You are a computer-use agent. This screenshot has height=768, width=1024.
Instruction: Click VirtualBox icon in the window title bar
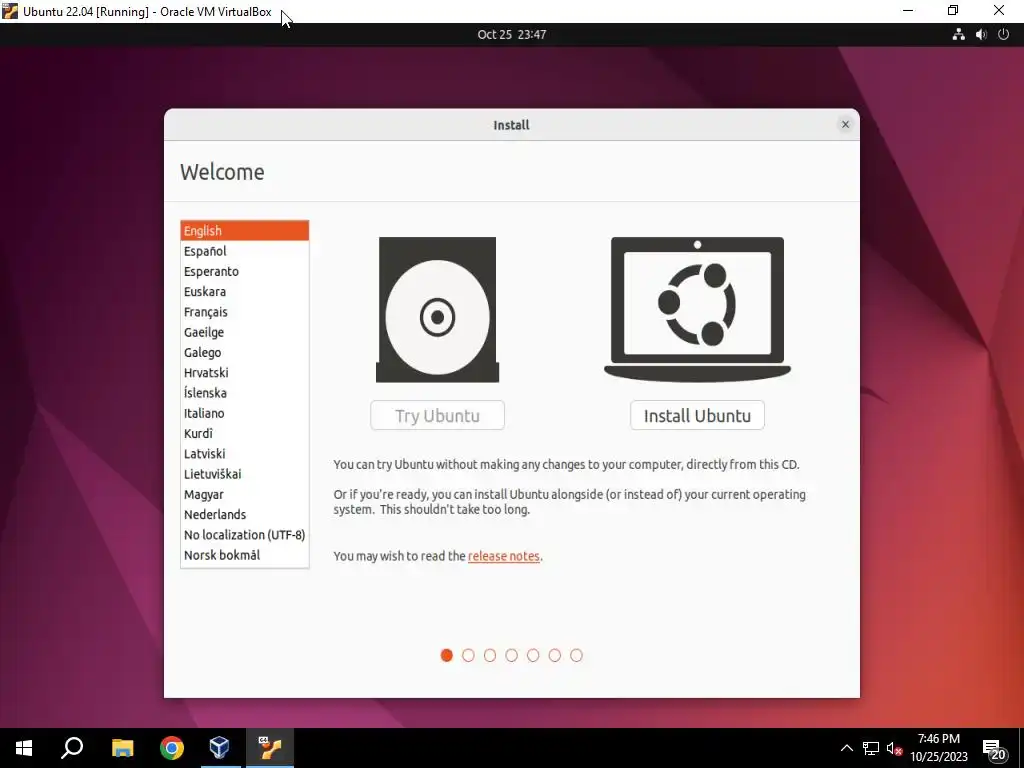click(x=10, y=11)
